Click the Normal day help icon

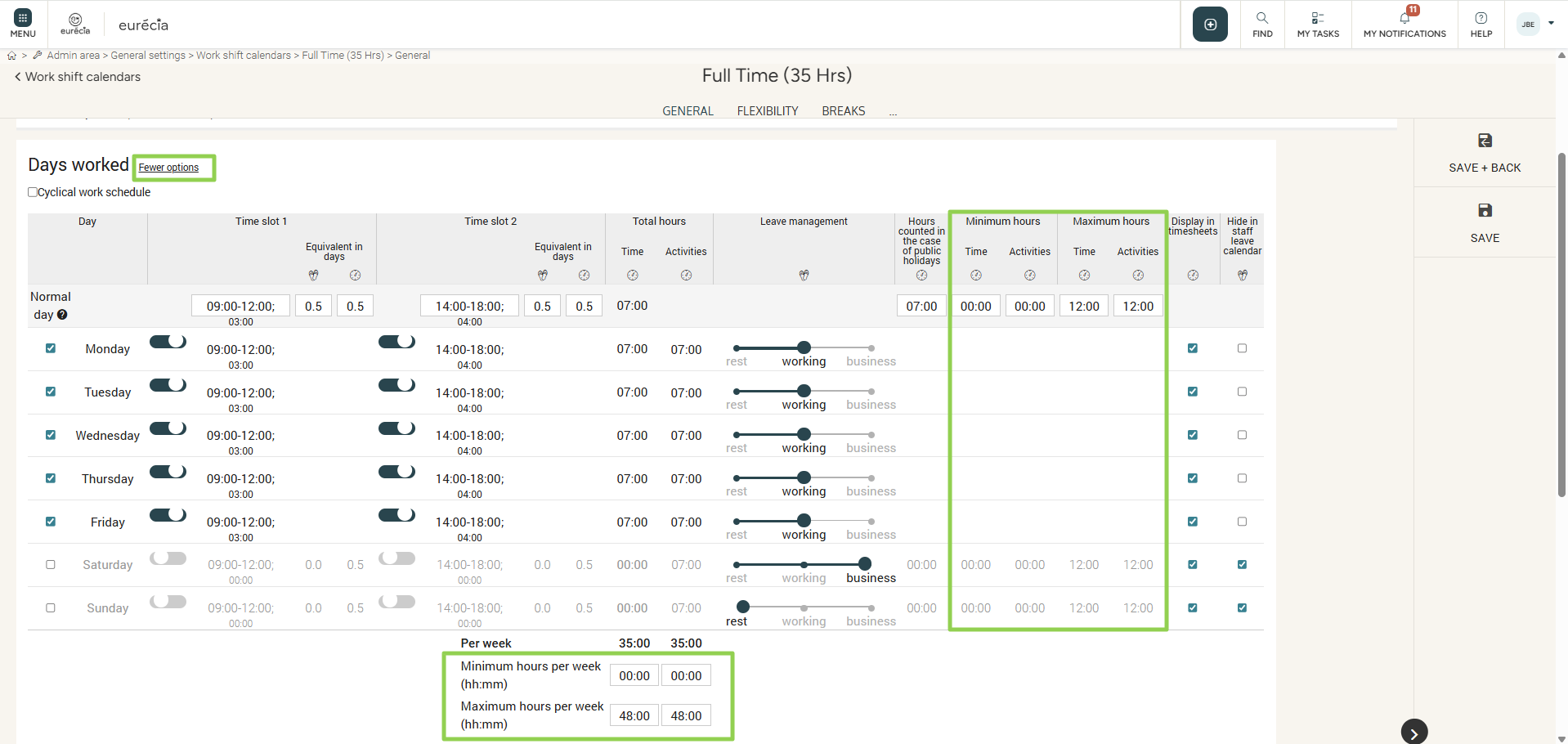point(62,315)
